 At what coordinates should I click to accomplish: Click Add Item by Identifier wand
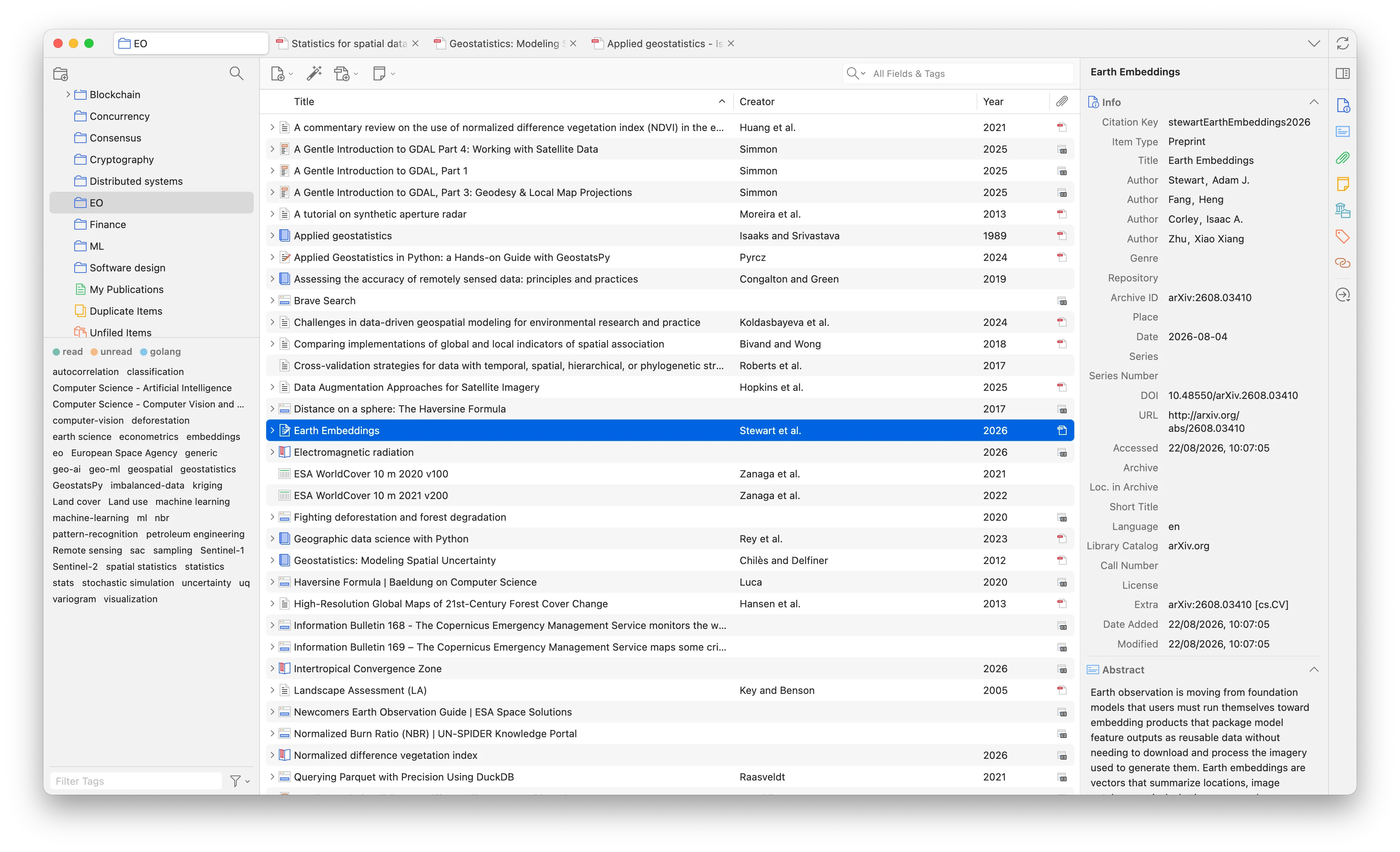pos(314,73)
